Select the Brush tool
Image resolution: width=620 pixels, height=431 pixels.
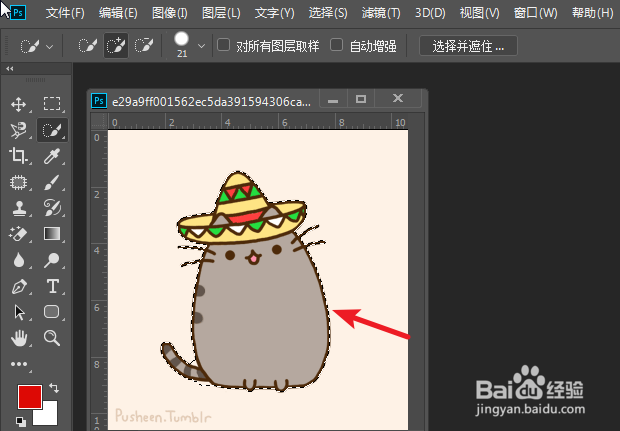[52, 182]
